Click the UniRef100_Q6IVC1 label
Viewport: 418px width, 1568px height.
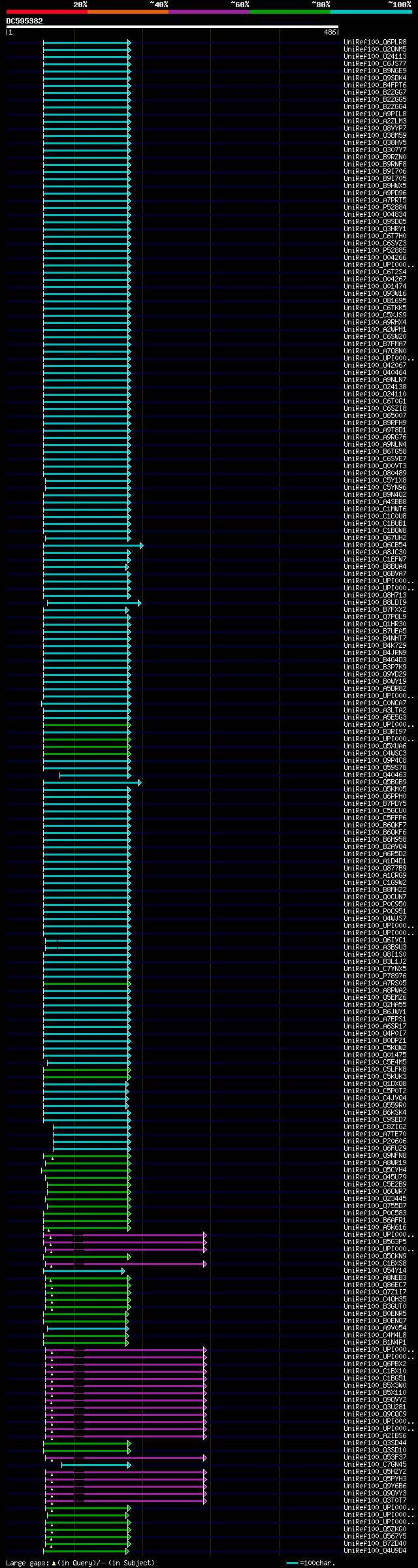[375, 940]
